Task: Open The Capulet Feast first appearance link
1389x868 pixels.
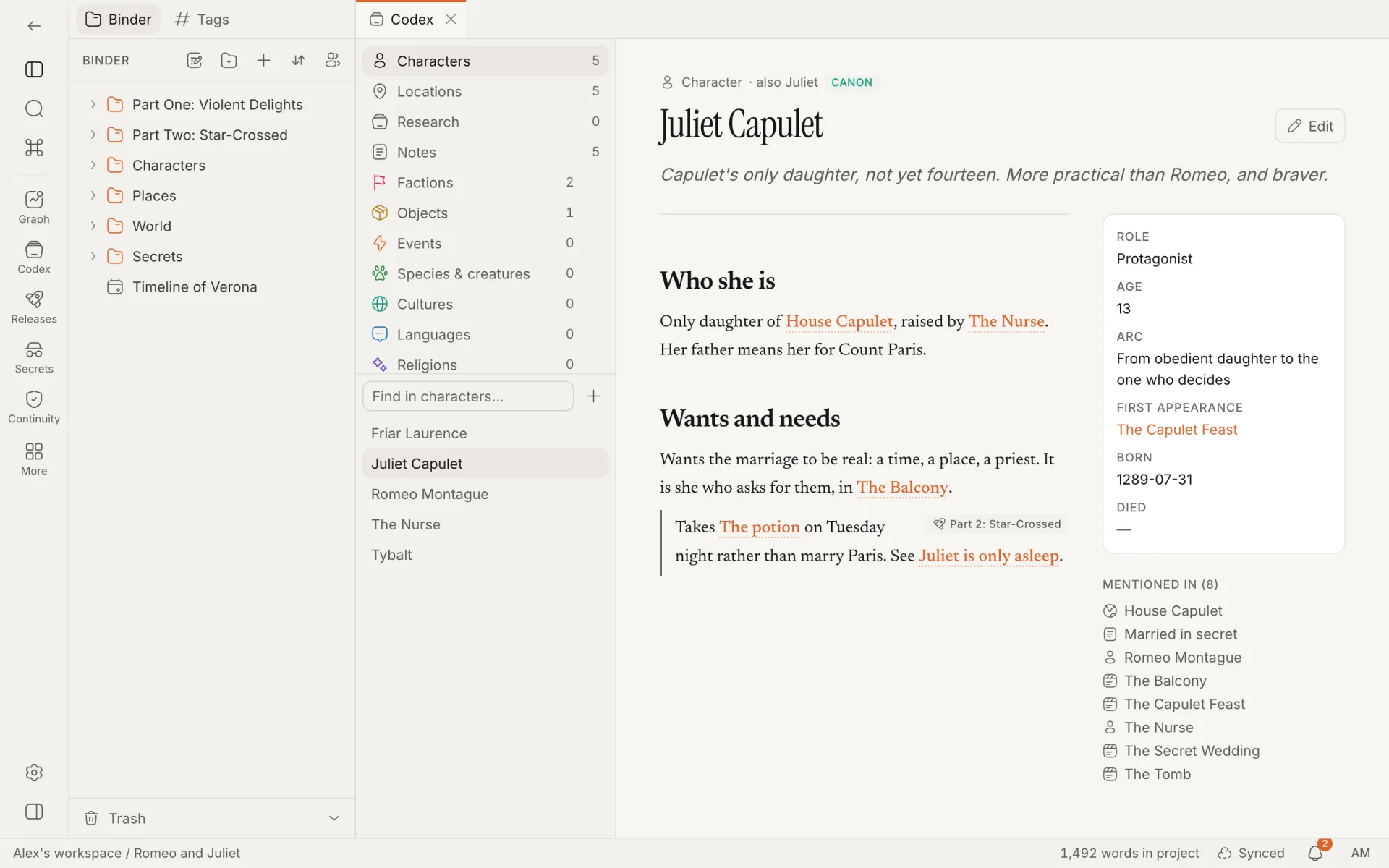Action: 1177,430
